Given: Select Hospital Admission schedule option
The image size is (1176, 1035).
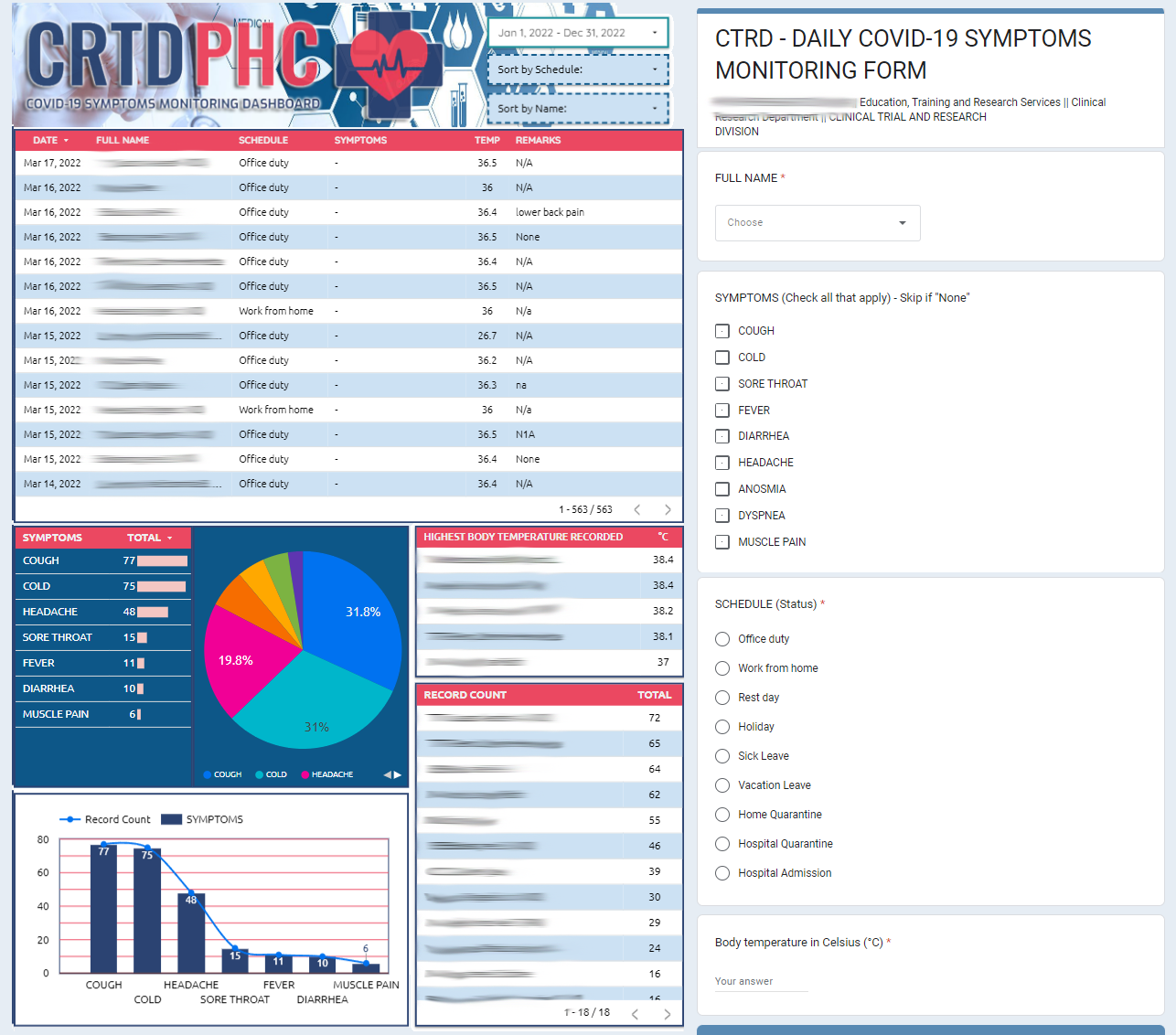Looking at the screenshot, I should 722,873.
